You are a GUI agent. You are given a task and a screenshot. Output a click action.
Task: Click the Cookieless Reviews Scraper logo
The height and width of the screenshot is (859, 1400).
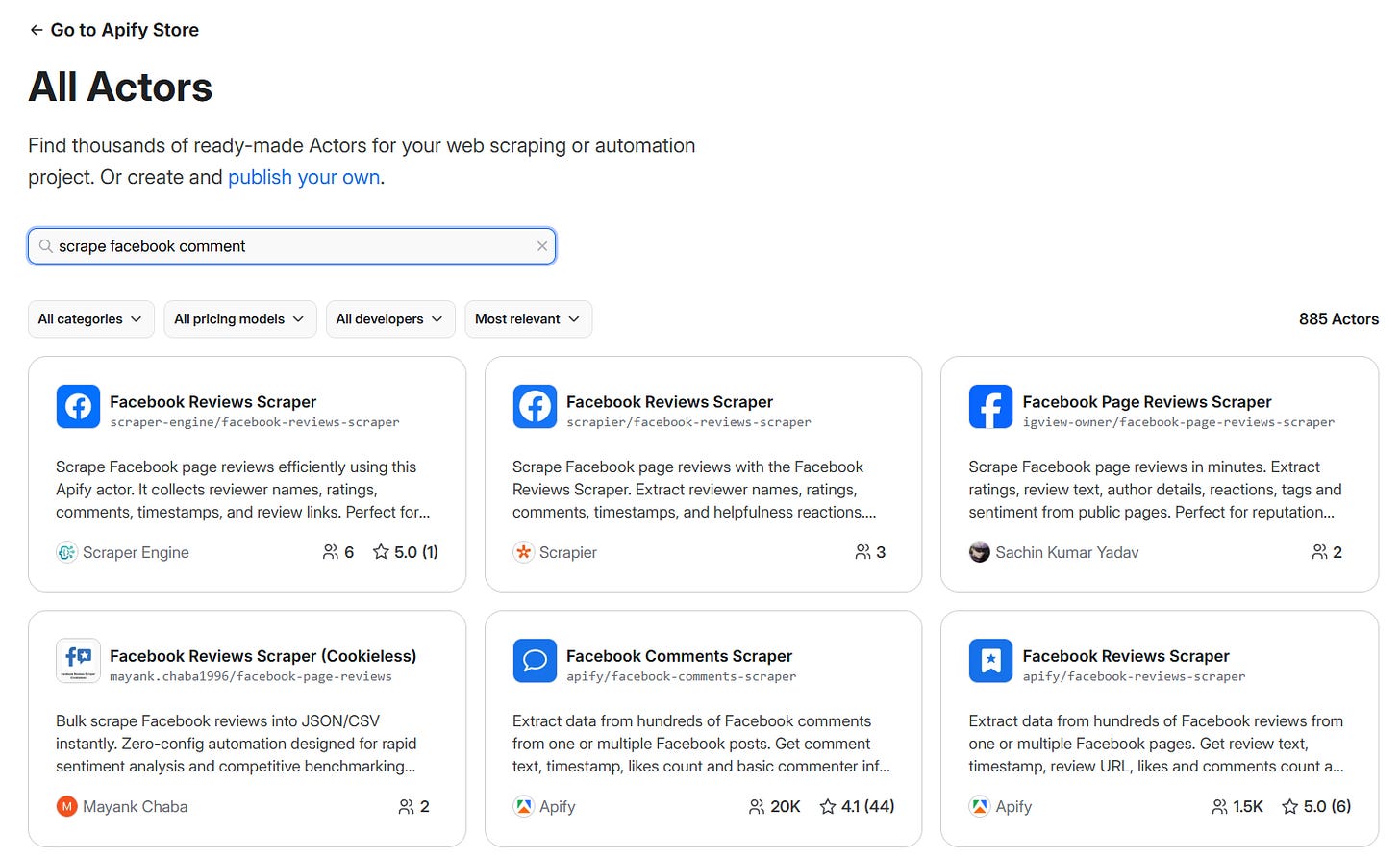tap(78, 661)
